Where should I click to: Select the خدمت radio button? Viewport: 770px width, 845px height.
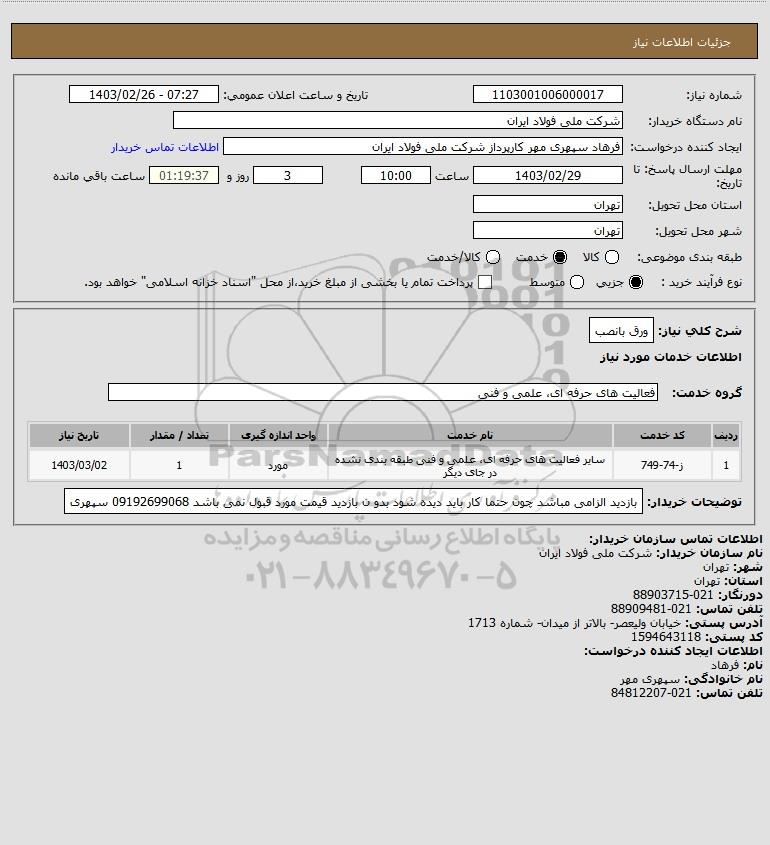[x=560, y=258]
